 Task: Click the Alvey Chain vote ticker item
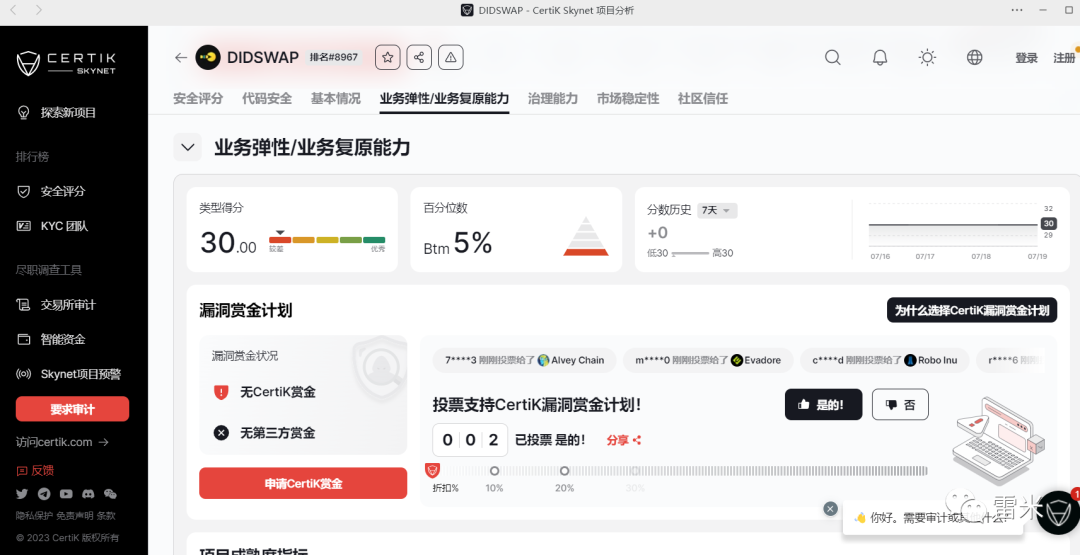[525, 360]
